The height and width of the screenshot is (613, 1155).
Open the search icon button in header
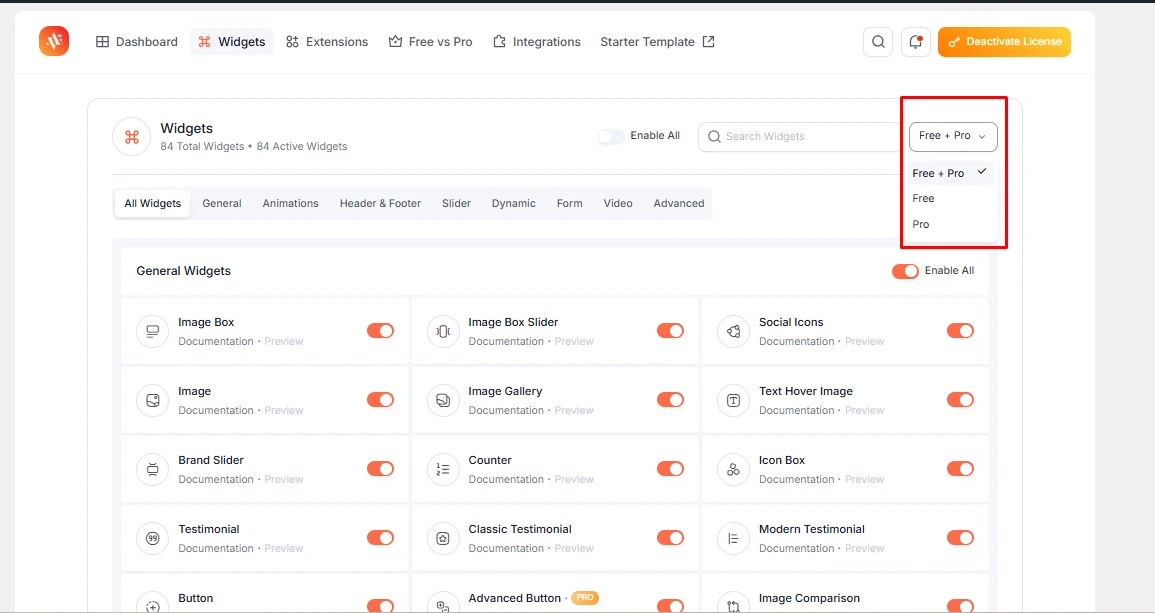pyautogui.click(x=878, y=42)
